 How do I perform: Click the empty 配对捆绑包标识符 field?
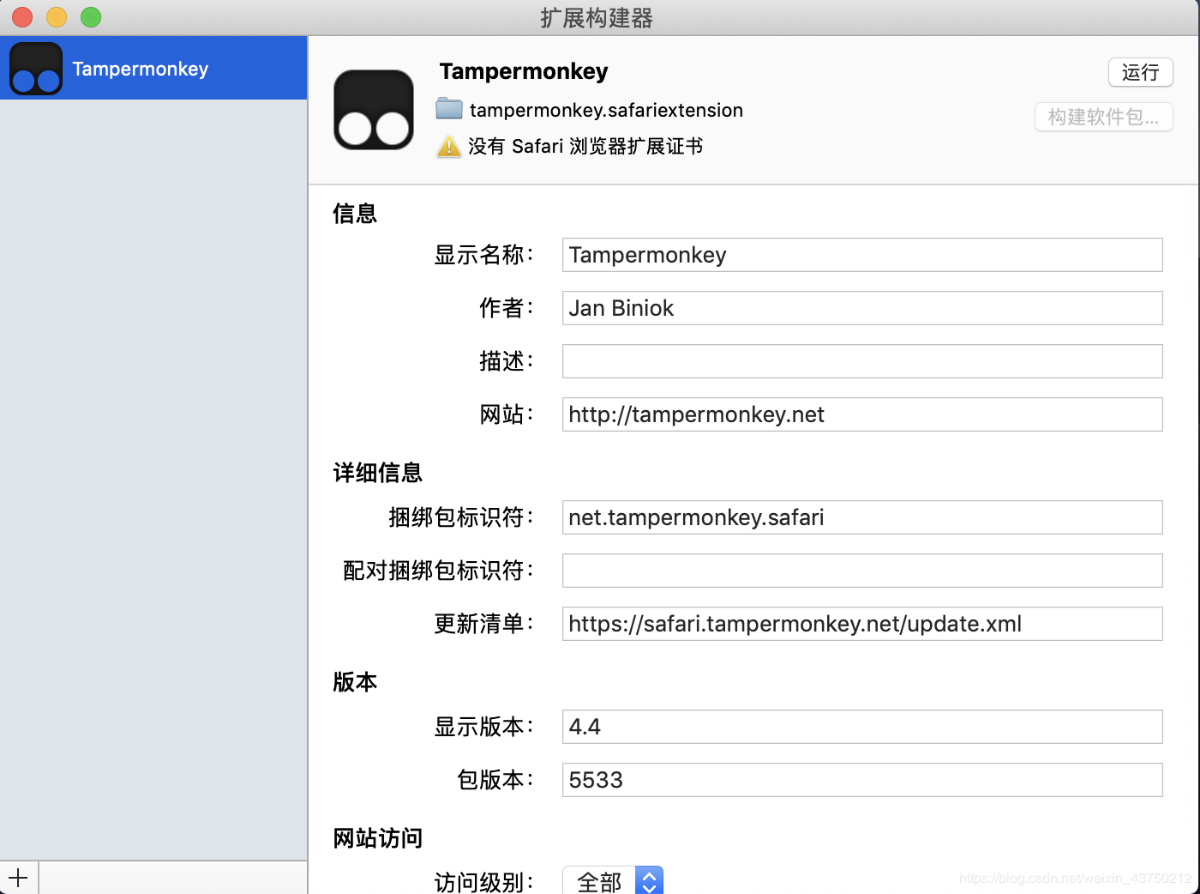tap(862, 570)
